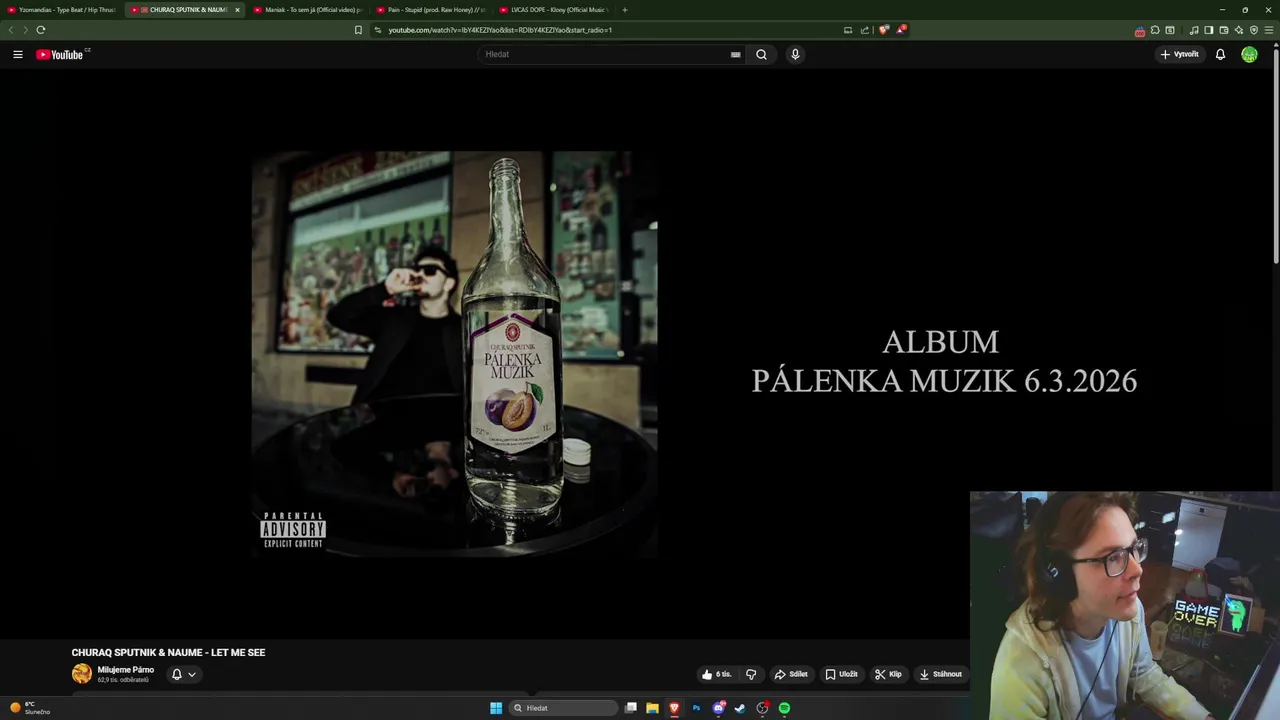
Task: Click the YouTube search magnifier button
Action: [761, 54]
